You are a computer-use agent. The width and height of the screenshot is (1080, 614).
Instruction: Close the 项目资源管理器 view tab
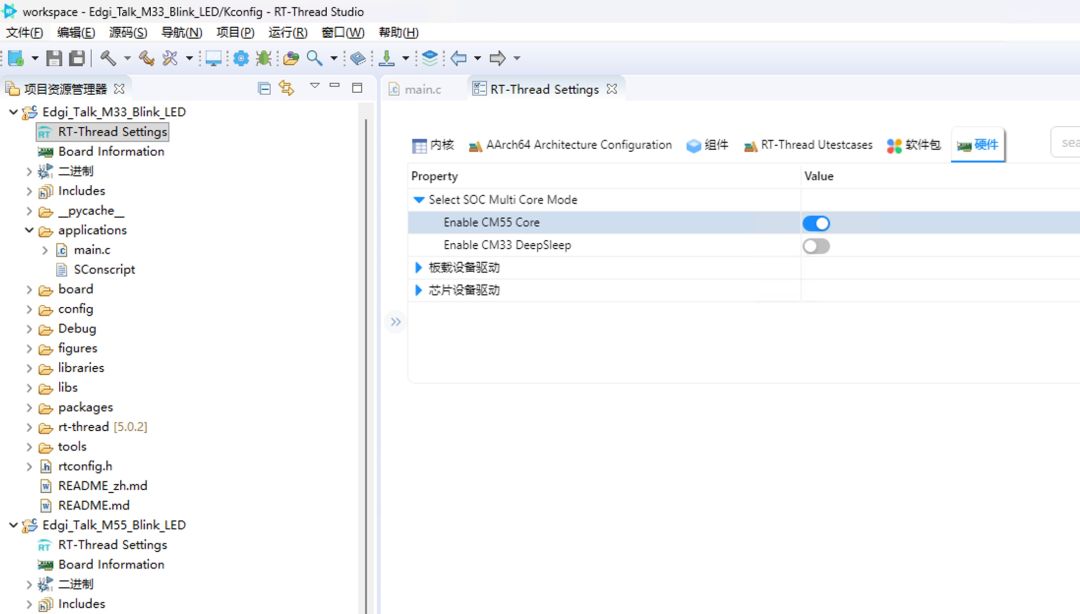click(x=119, y=89)
